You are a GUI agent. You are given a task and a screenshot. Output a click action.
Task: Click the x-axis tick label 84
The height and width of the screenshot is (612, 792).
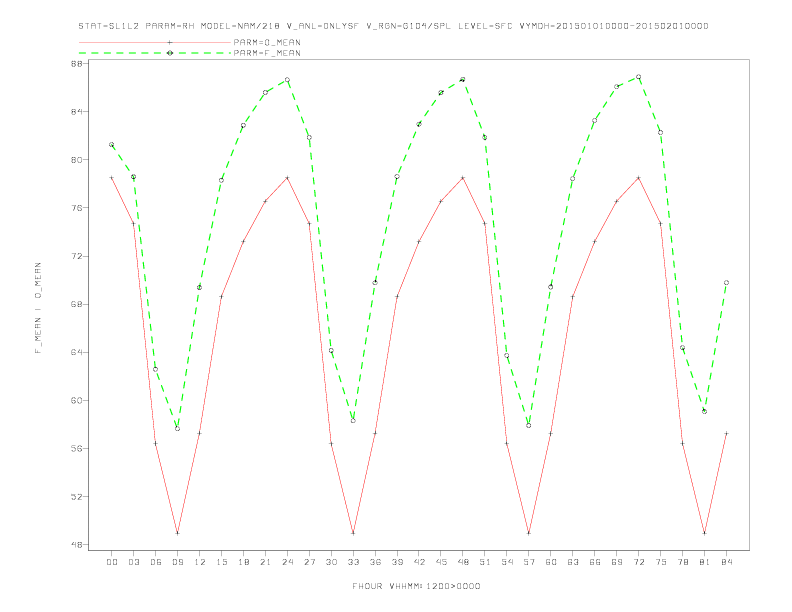[726, 562]
